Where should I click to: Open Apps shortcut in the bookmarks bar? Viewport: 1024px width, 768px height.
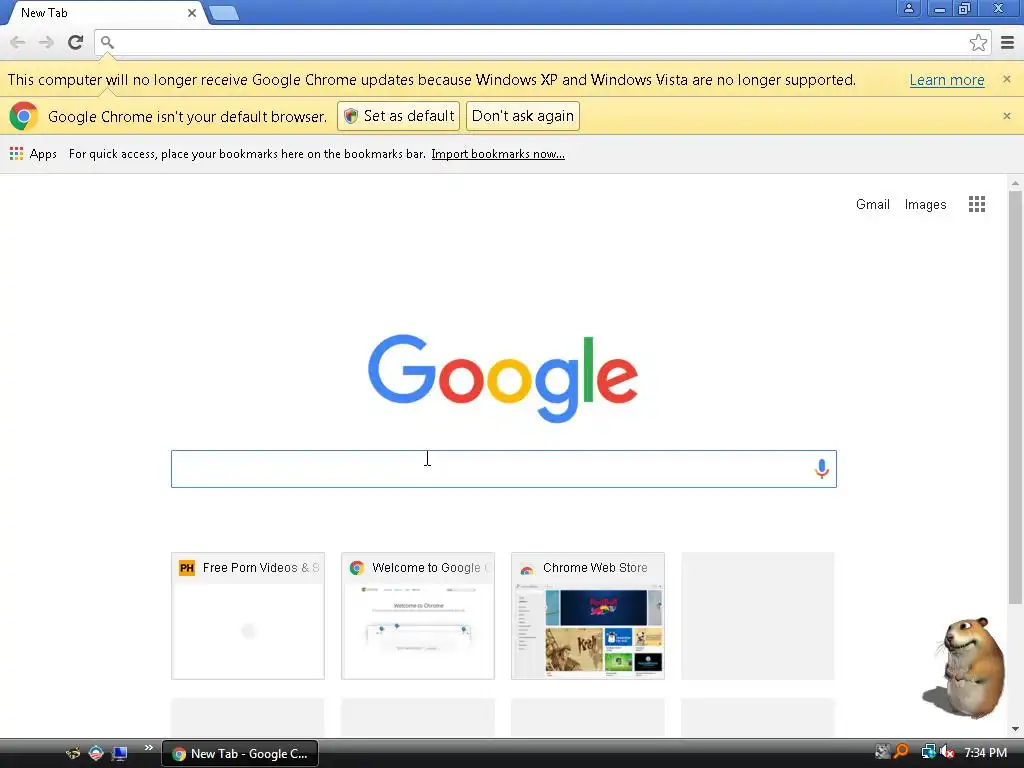[33, 154]
